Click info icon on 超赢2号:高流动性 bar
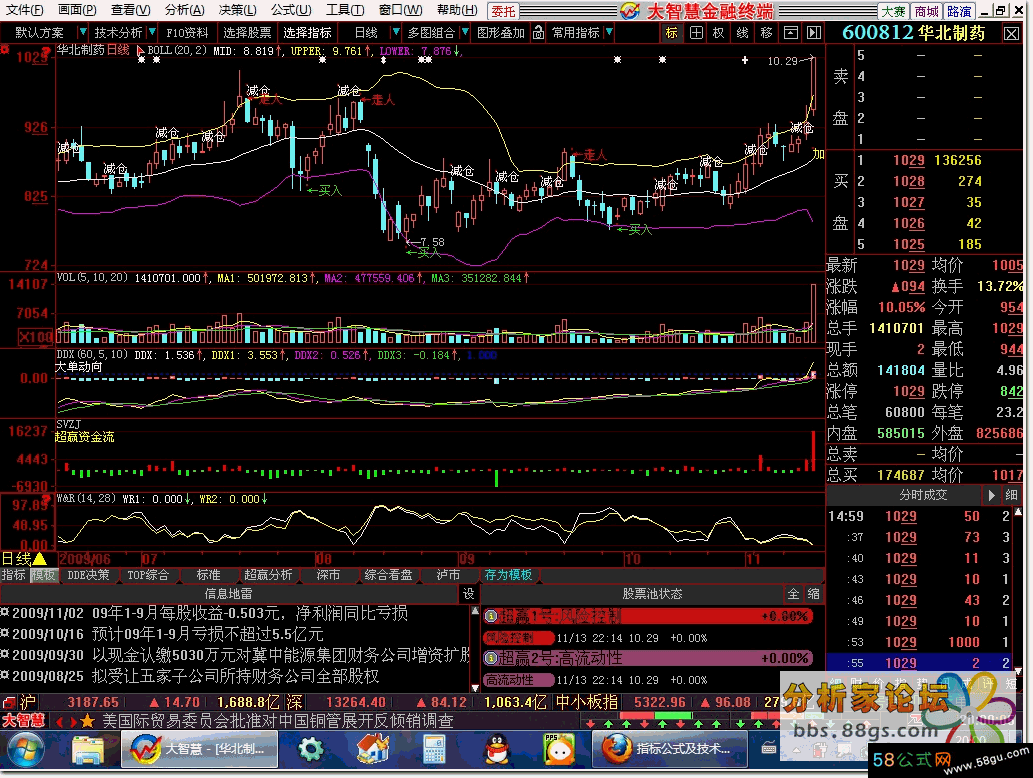The image size is (1033, 778). pos(491,658)
